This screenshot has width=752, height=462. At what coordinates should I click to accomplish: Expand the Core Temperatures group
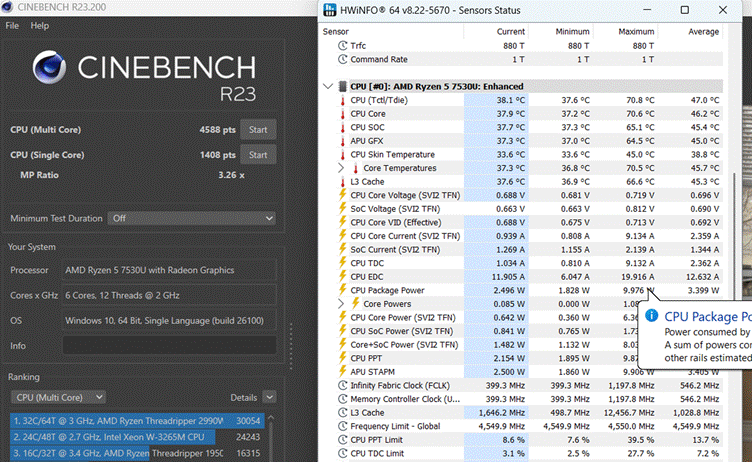(x=341, y=168)
